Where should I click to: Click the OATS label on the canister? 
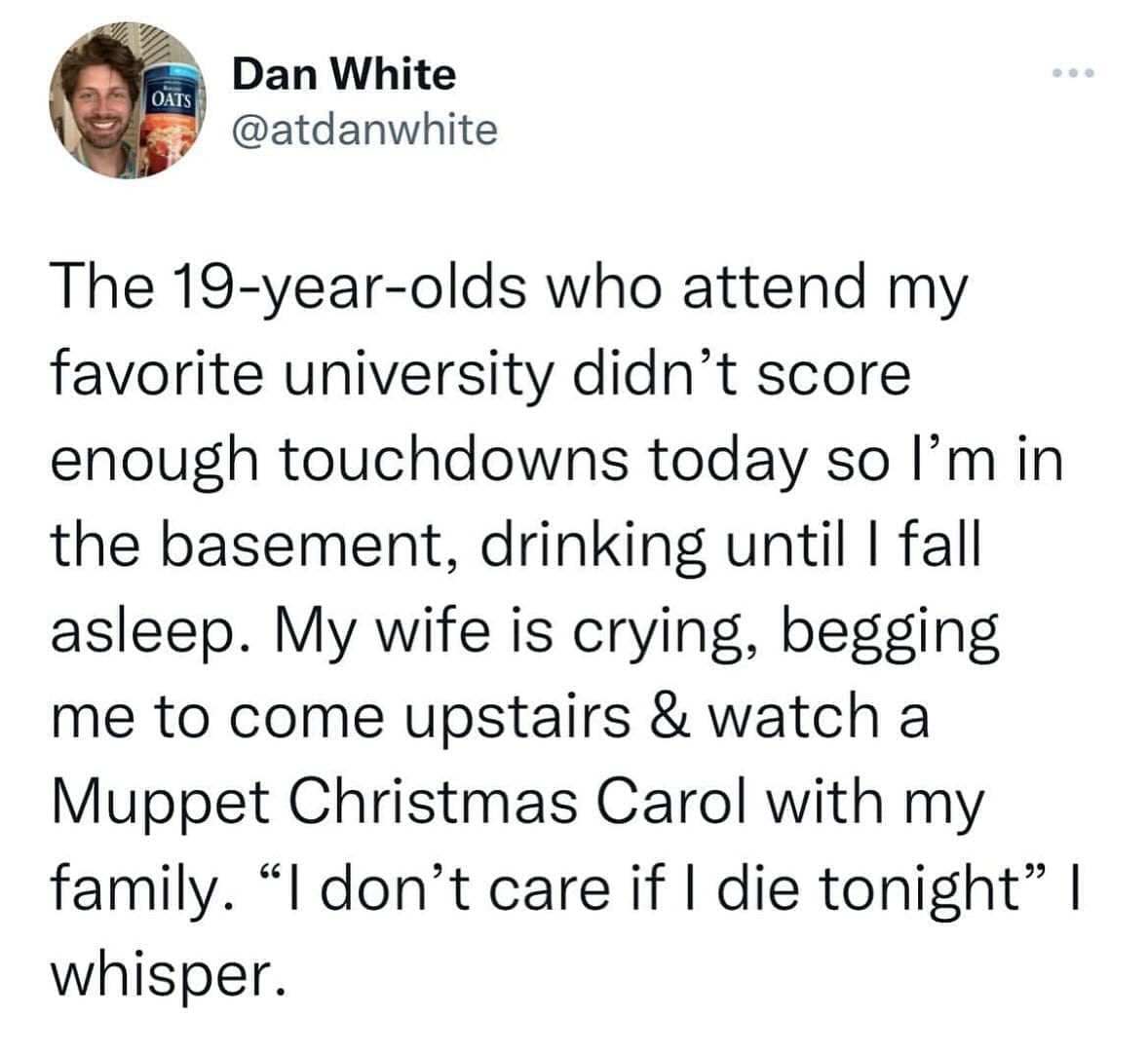coord(172,97)
